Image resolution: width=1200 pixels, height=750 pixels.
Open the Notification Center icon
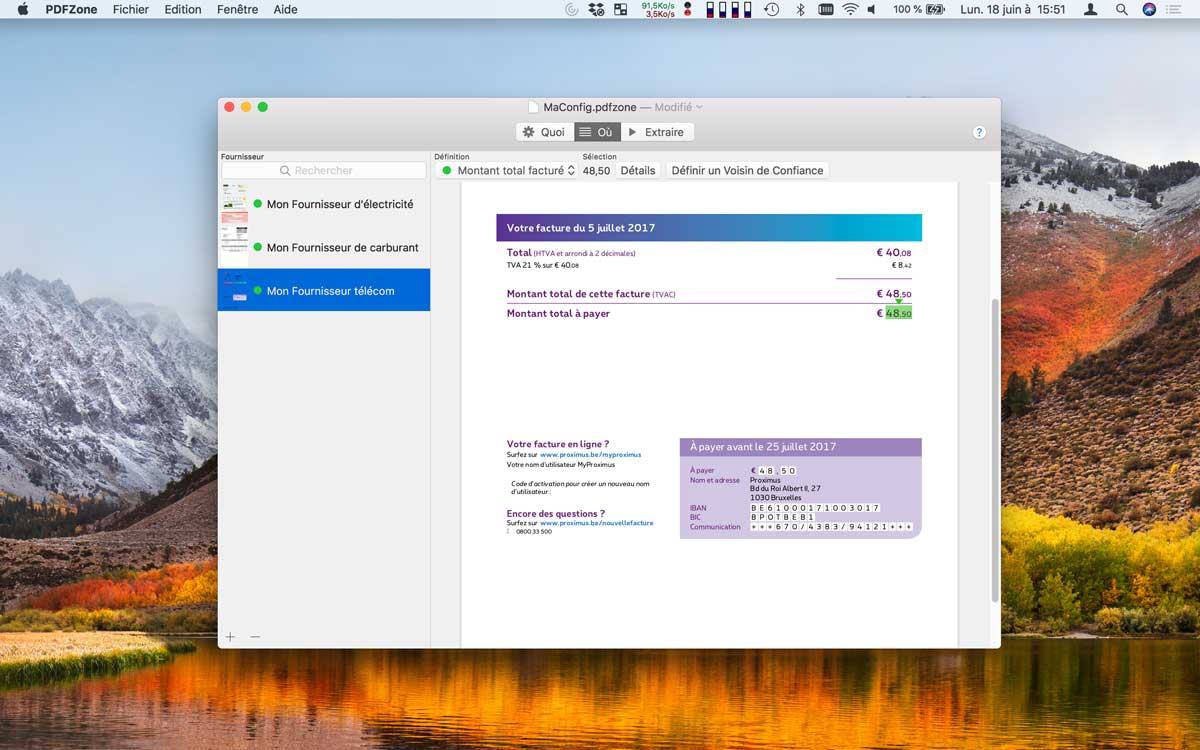click(1174, 9)
